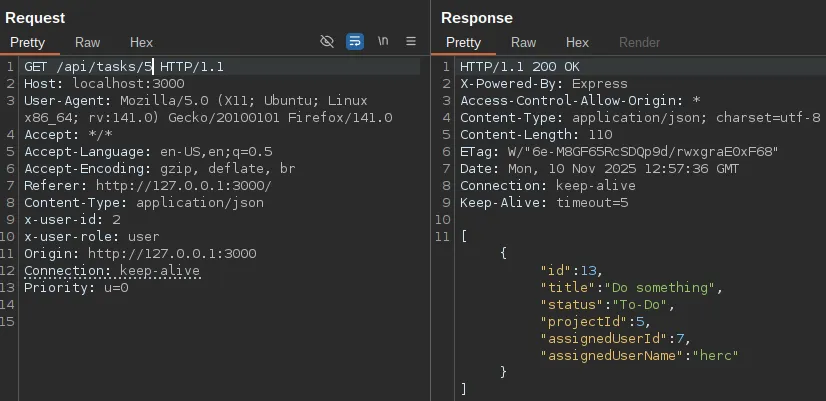The width and height of the screenshot is (826, 401).
Task: Click the GET /api/tasks/5 request line
Action: pyautogui.click(x=88, y=66)
